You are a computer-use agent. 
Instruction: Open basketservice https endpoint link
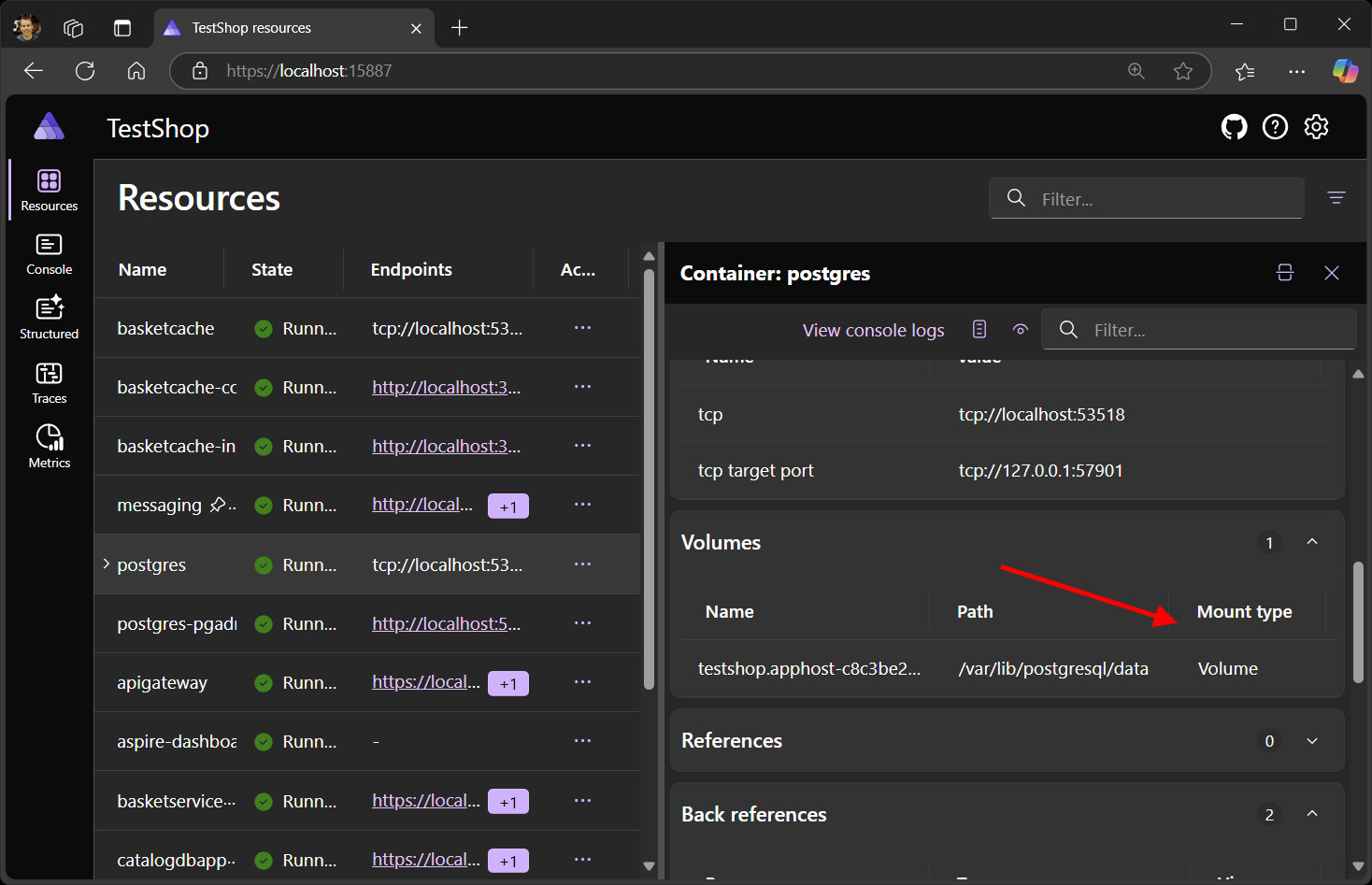426,801
